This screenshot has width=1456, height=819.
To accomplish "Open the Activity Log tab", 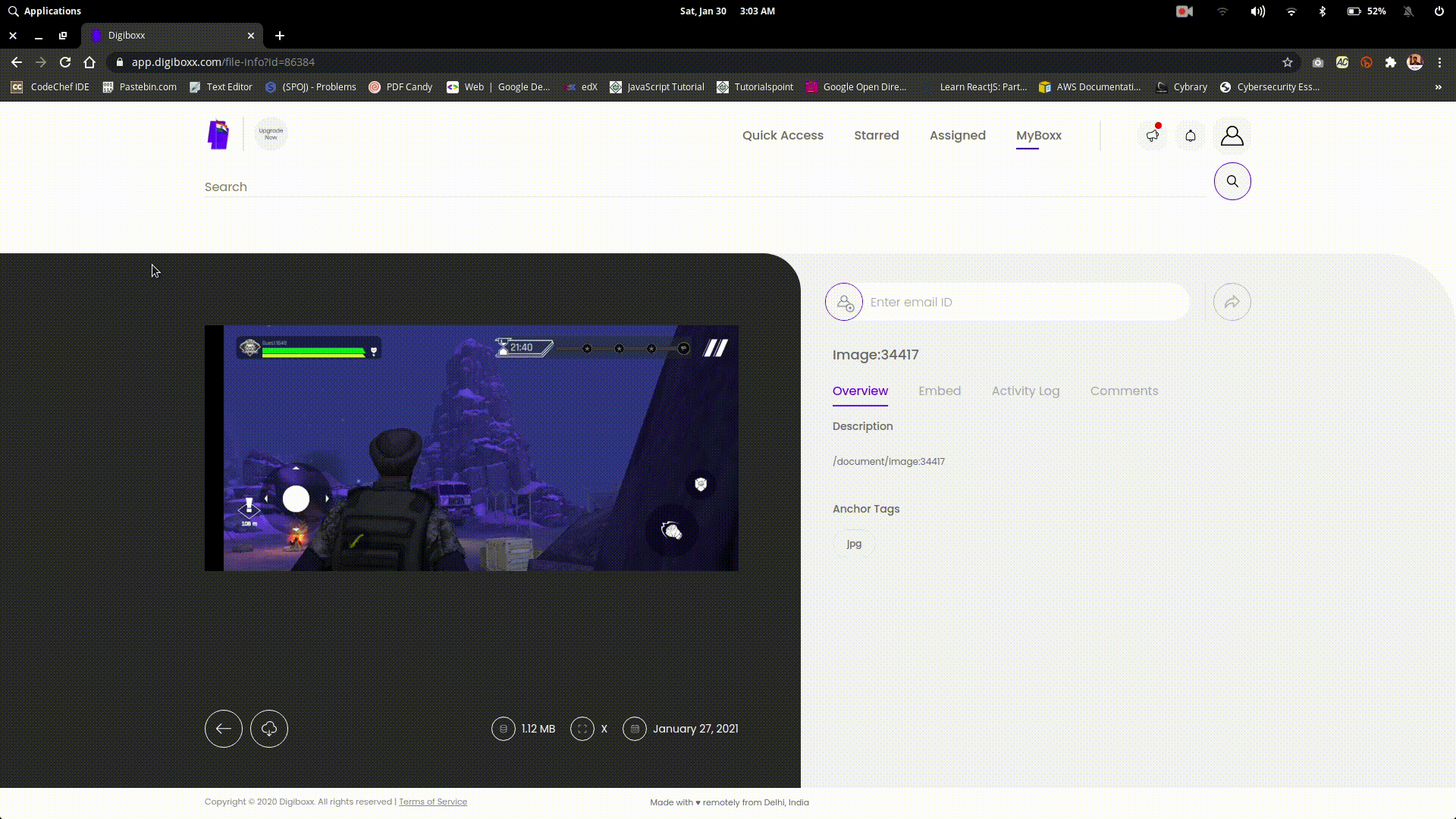I will 1025,391.
